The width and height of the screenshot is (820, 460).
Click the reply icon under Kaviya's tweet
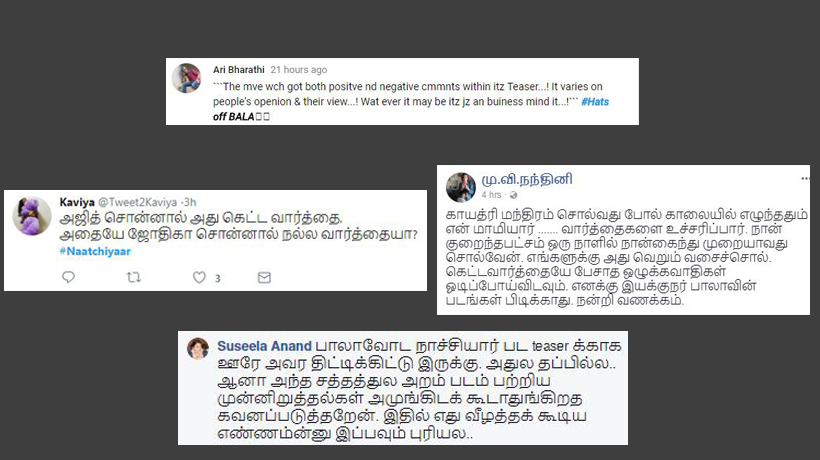click(x=69, y=277)
